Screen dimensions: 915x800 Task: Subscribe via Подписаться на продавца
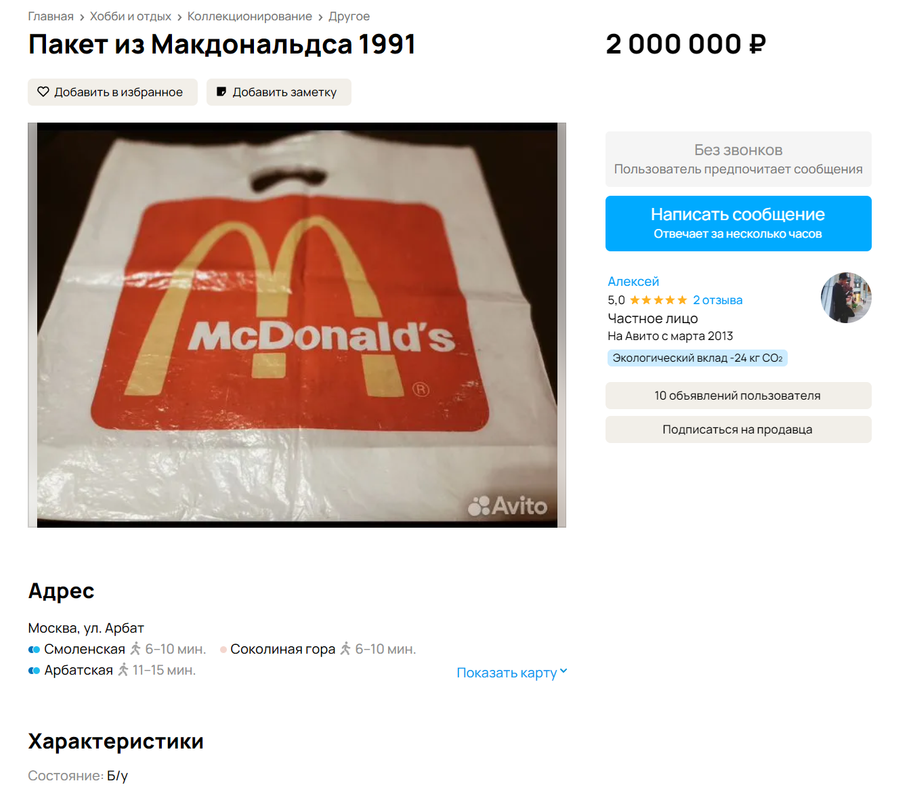point(738,429)
